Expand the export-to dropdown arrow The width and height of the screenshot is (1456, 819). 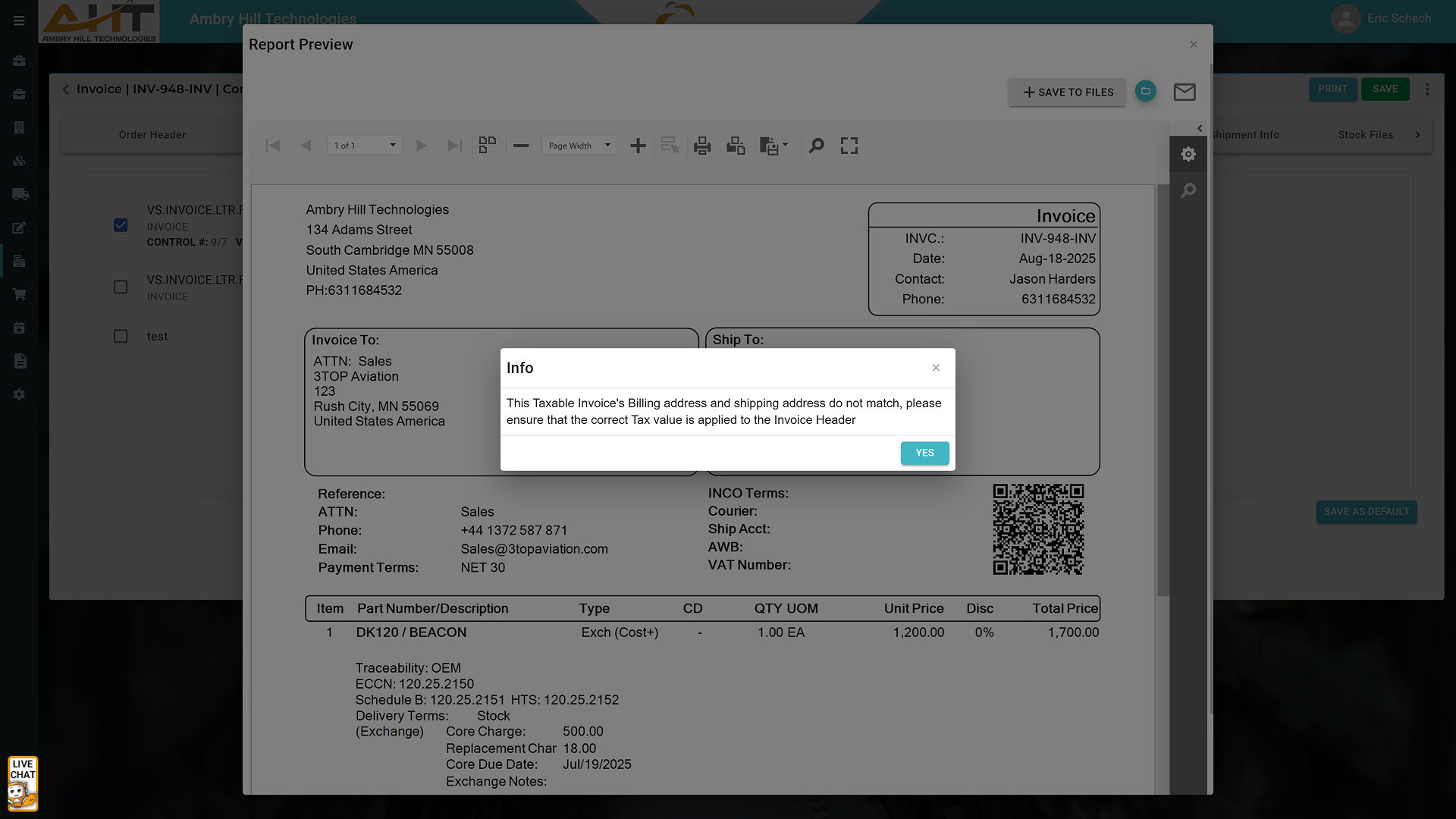tap(785, 144)
